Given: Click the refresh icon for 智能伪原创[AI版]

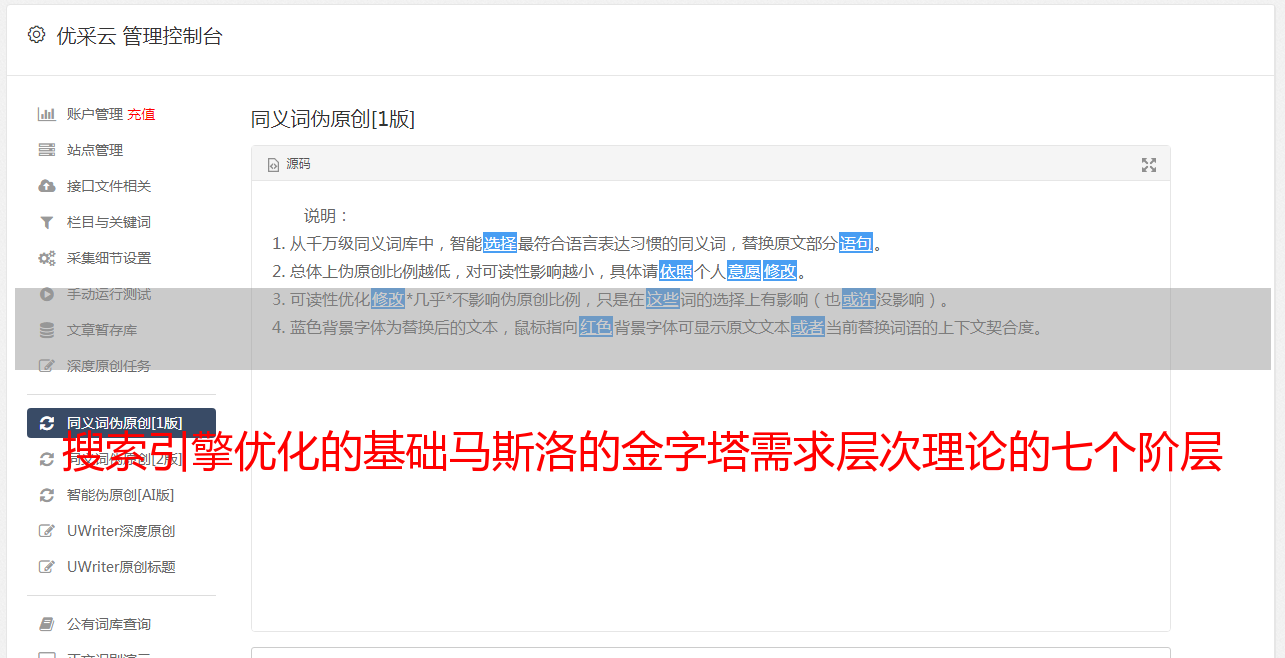Looking at the screenshot, I should [x=46, y=495].
